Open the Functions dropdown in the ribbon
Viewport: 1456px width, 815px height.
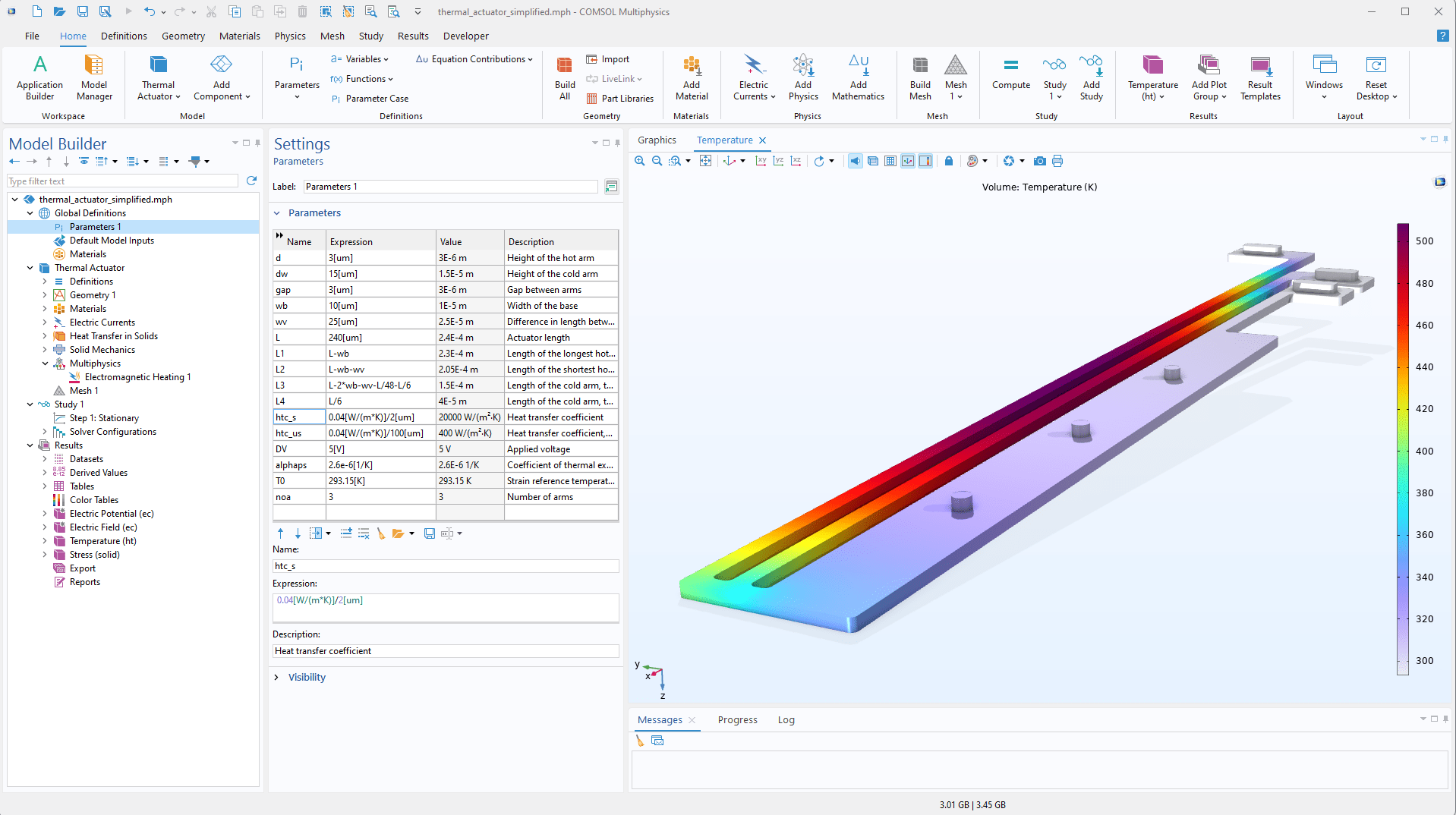pyautogui.click(x=361, y=79)
